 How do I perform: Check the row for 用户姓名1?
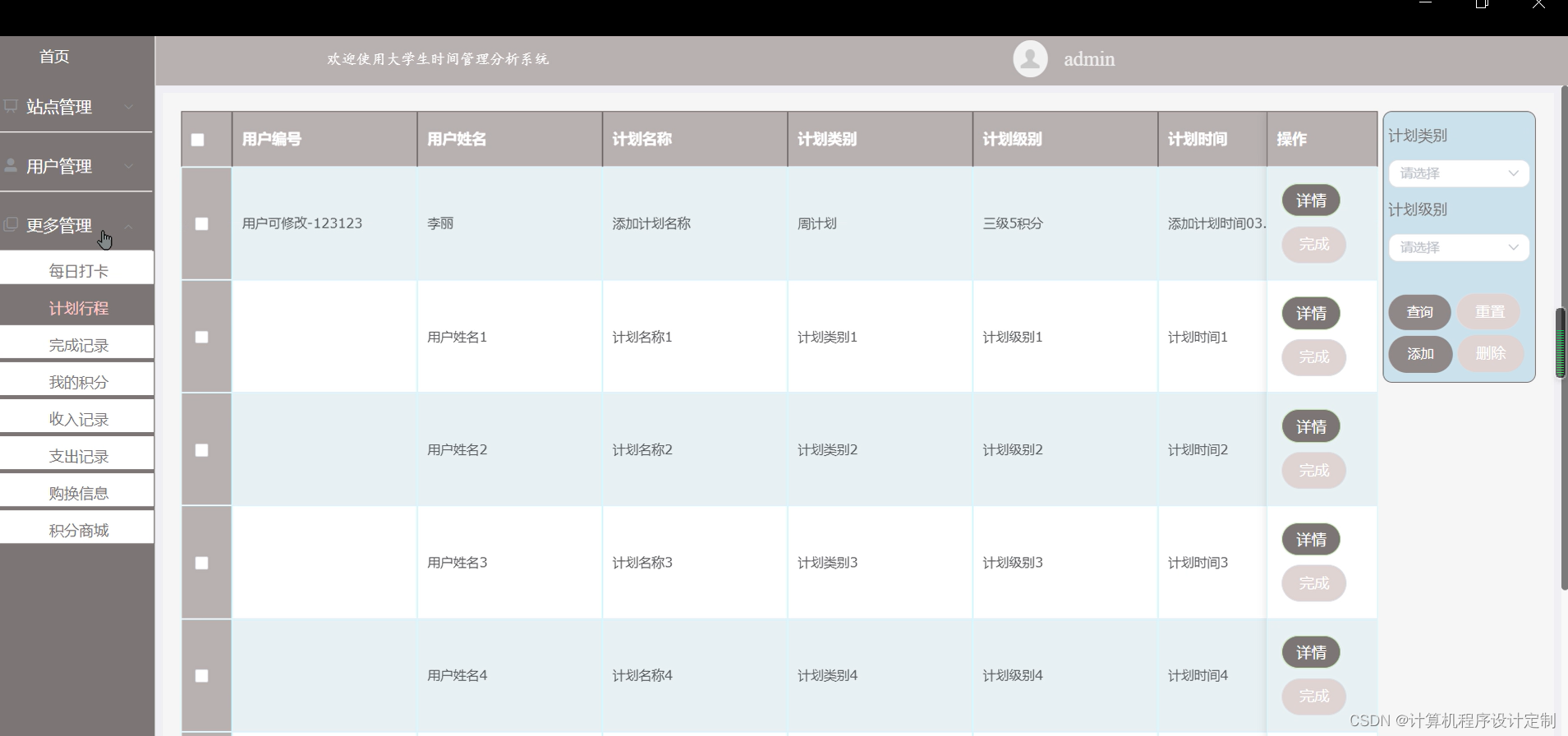click(x=201, y=337)
